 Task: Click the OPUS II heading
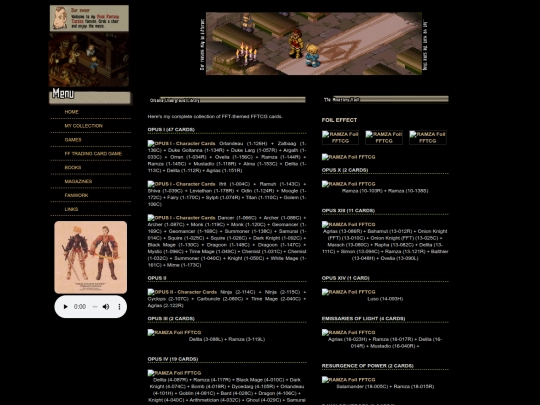pos(157,278)
